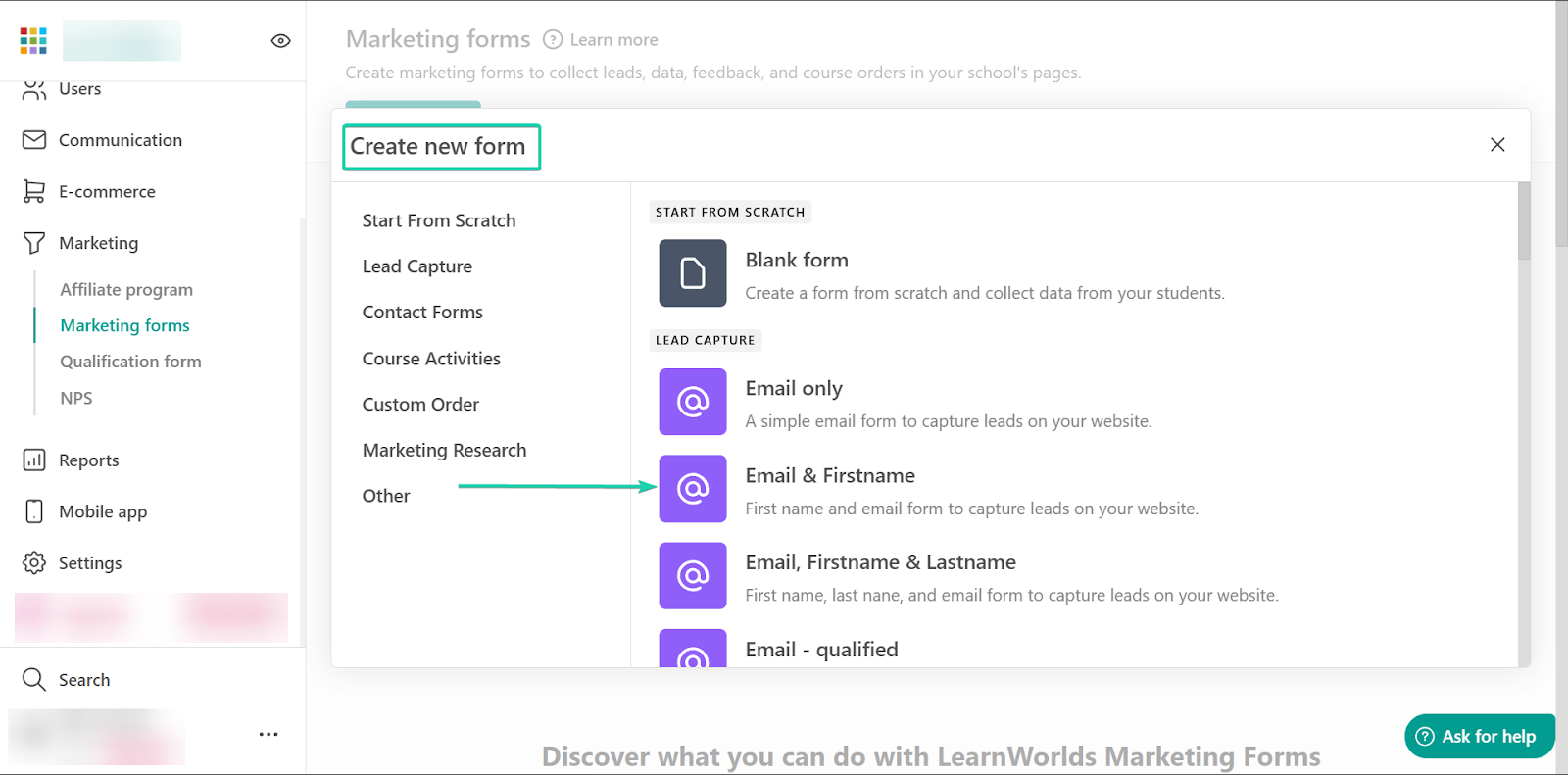Image resolution: width=1568 pixels, height=775 pixels.
Task: Select Marketing forms in sidebar
Action: pos(124,325)
